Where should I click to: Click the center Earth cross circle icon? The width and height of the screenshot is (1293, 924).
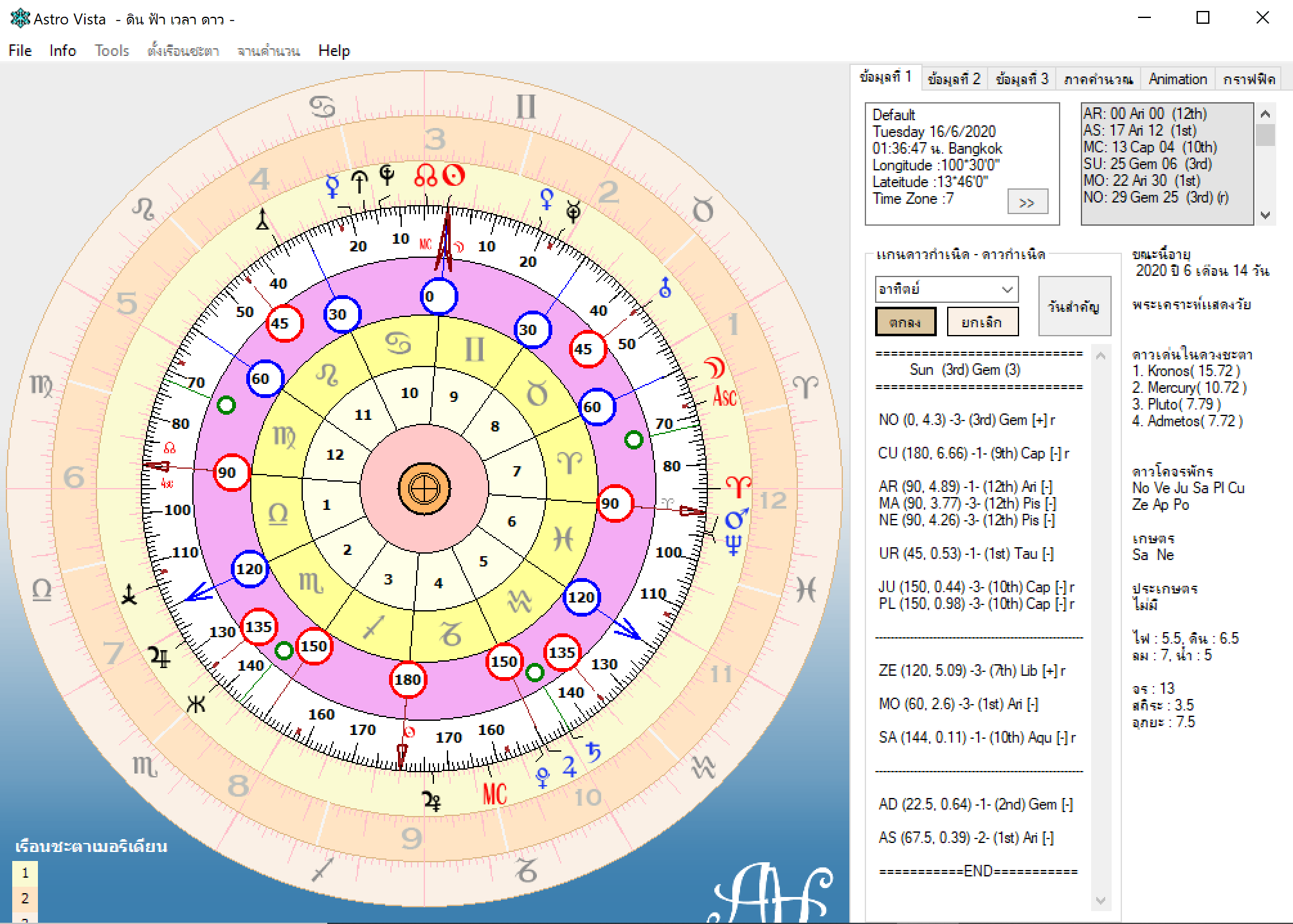[x=424, y=489]
